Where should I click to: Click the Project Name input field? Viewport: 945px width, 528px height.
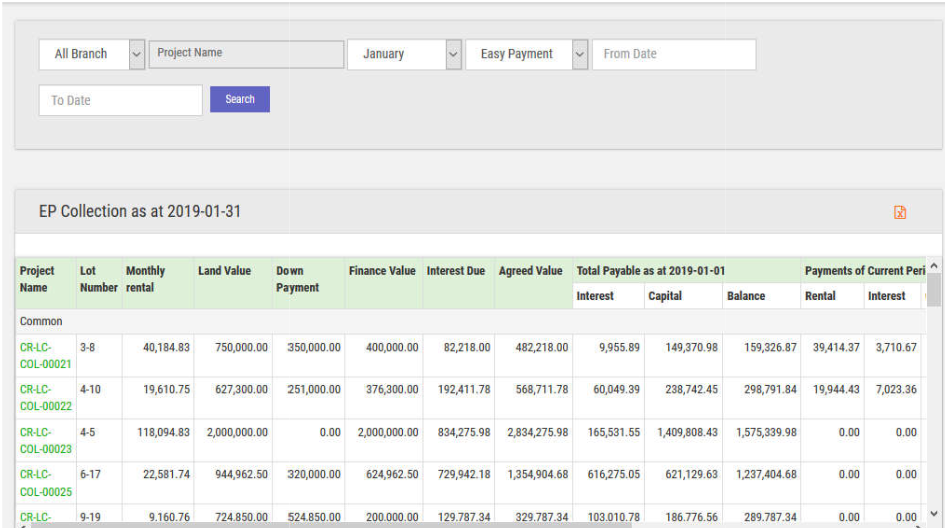(246, 54)
